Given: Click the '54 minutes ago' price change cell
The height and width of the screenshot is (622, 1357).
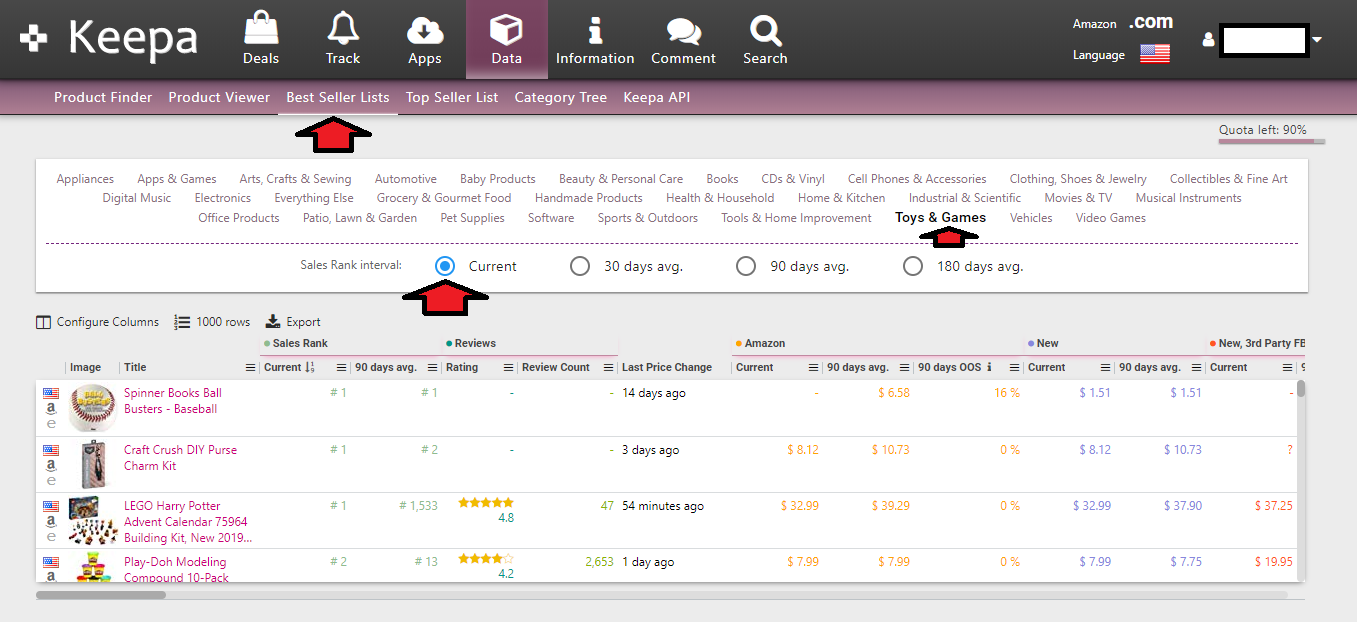Looking at the screenshot, I should point(663,506).
